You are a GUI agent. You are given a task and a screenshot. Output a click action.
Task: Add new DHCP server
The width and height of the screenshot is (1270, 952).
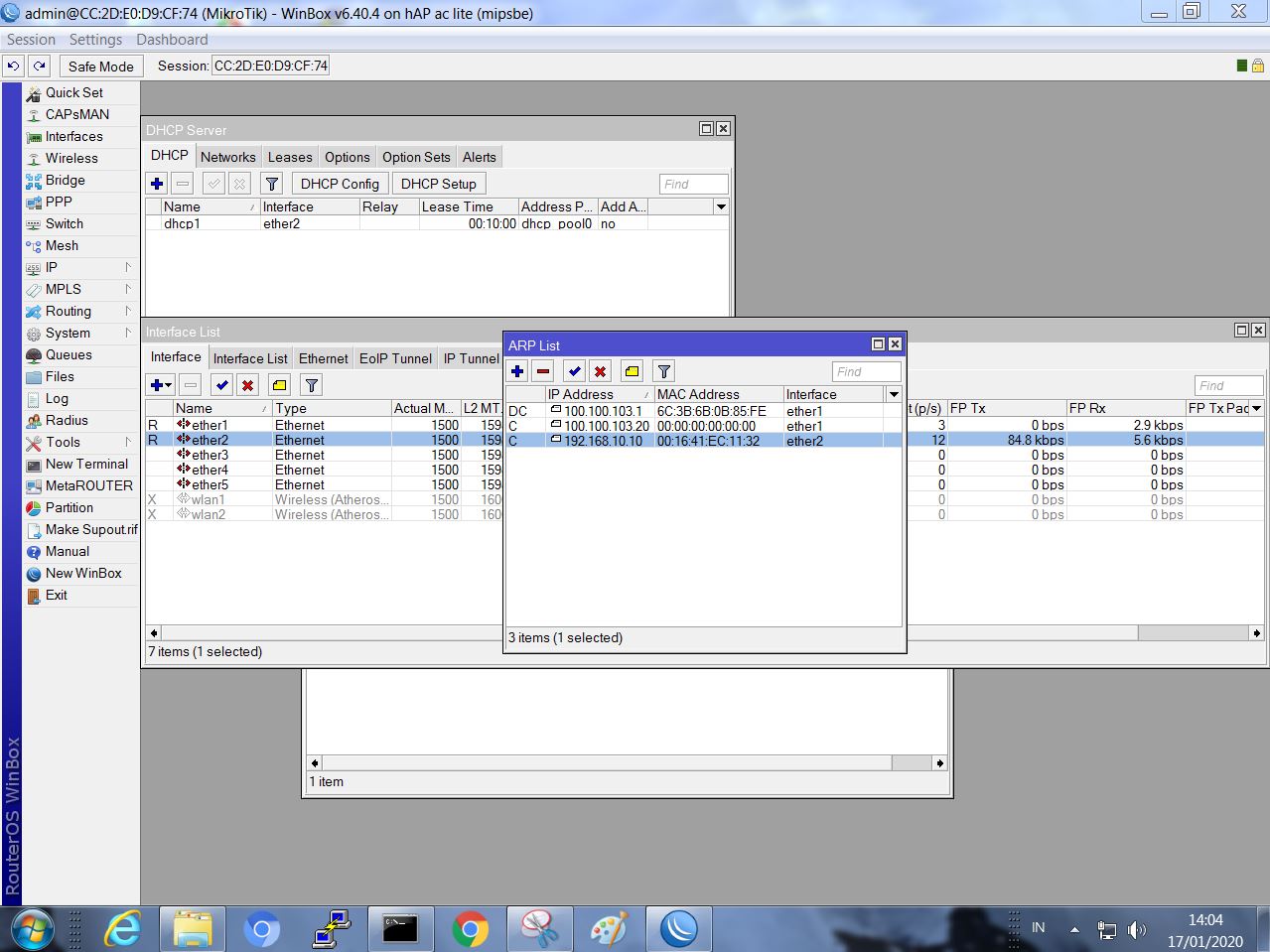157,184
